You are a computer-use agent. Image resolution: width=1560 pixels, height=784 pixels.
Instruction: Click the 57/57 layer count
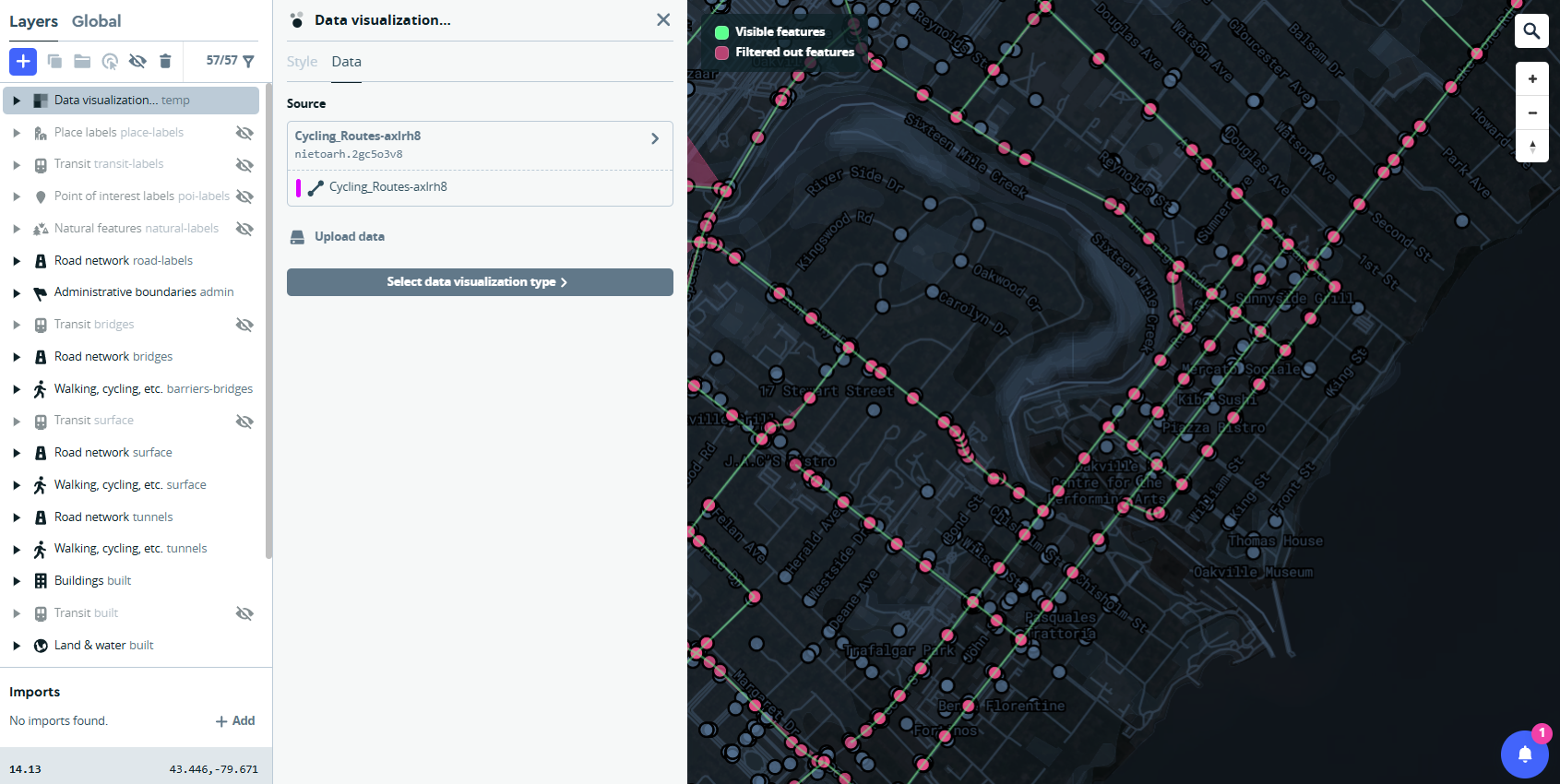(221, 61)
